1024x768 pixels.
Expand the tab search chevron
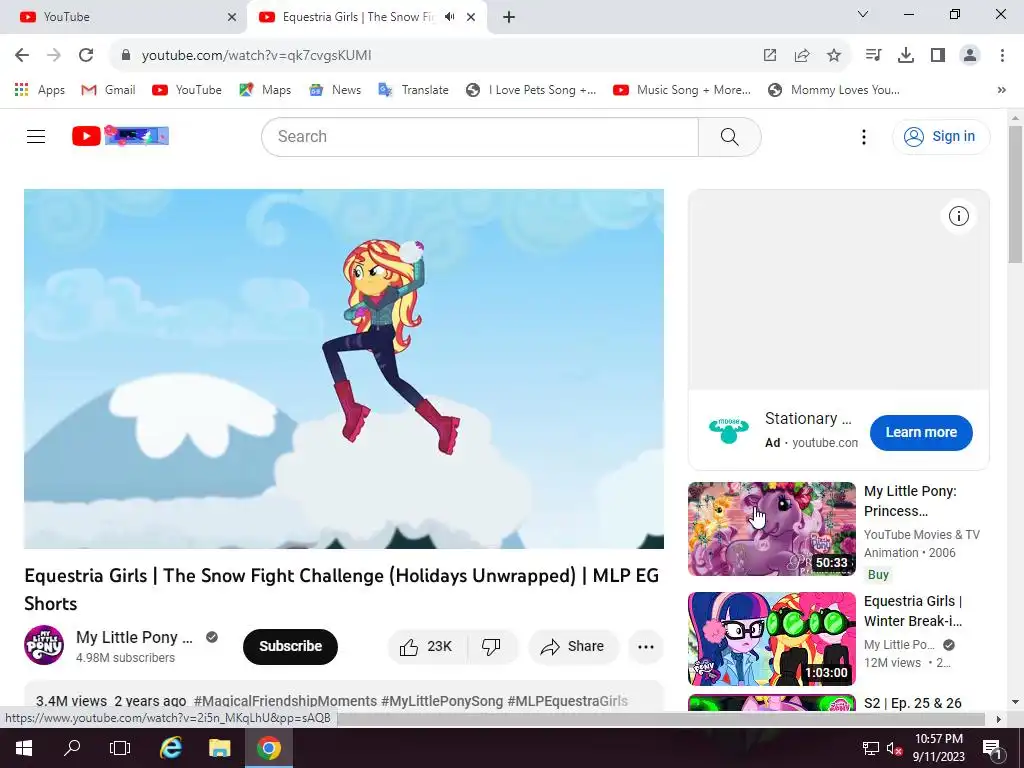[x=863, y=14]
